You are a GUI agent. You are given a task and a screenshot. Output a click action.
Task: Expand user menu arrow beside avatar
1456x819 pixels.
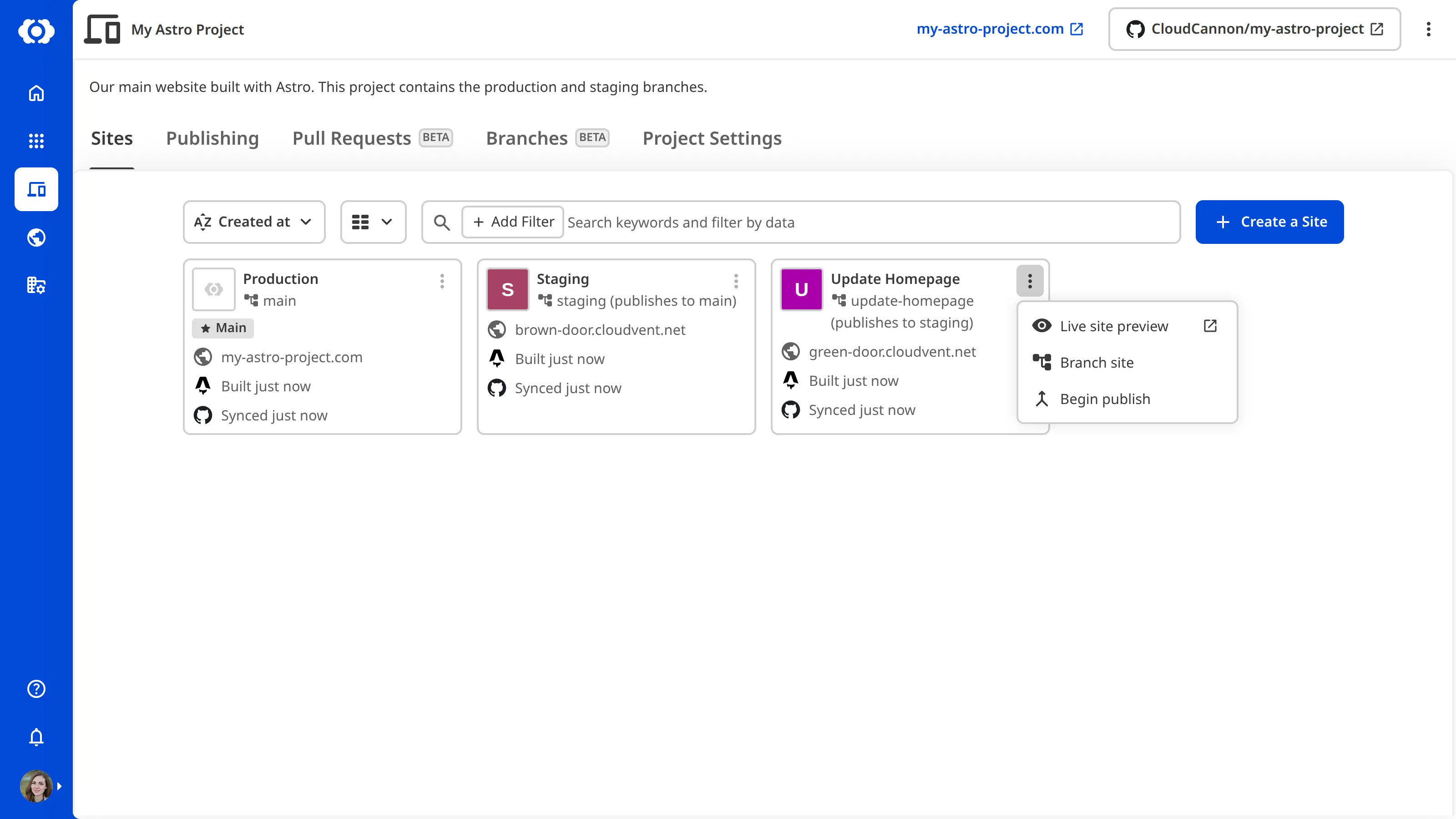59,786
